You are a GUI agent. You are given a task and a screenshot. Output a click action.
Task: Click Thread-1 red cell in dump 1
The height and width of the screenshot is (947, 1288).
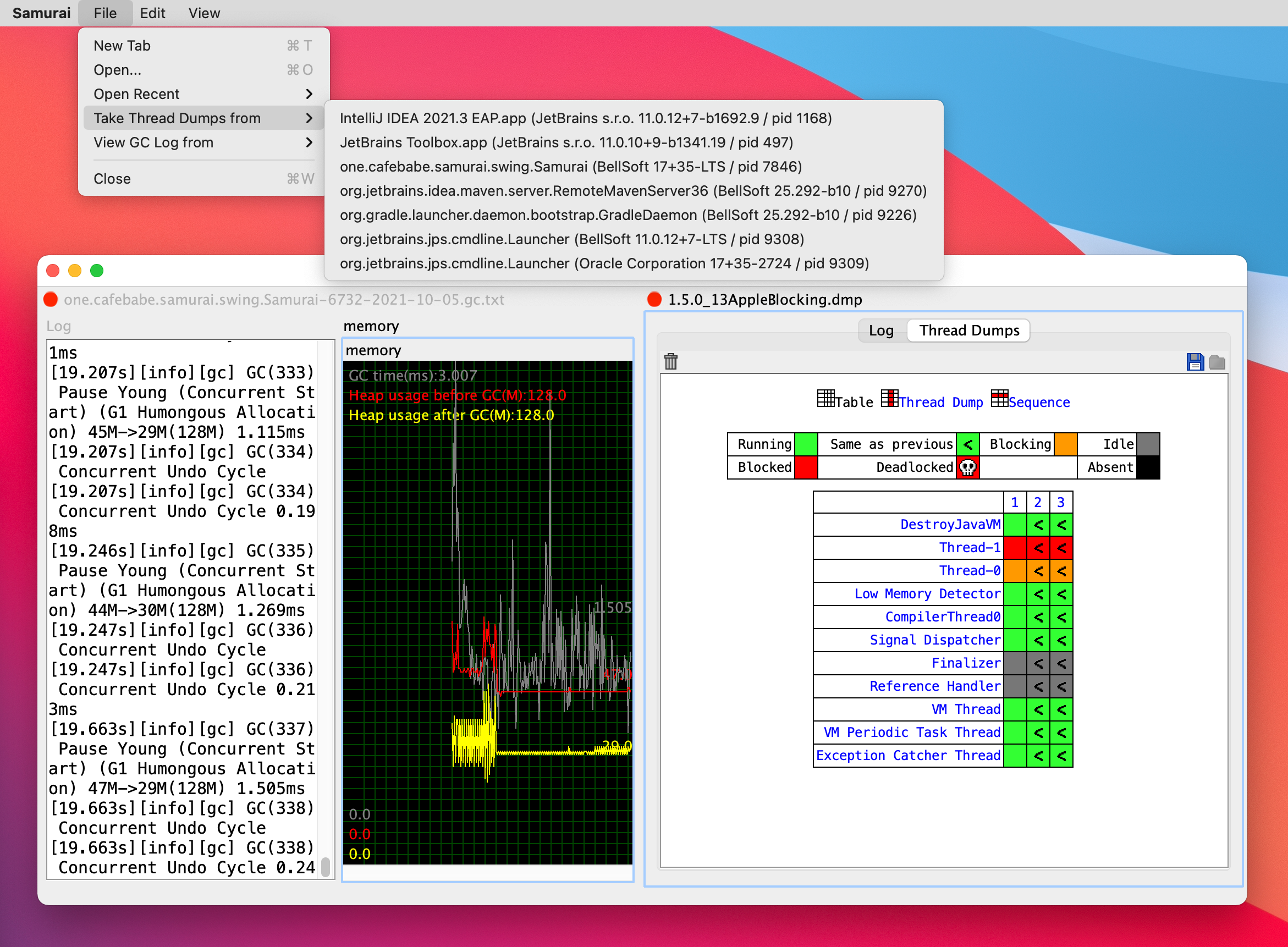pos(1015,548)
